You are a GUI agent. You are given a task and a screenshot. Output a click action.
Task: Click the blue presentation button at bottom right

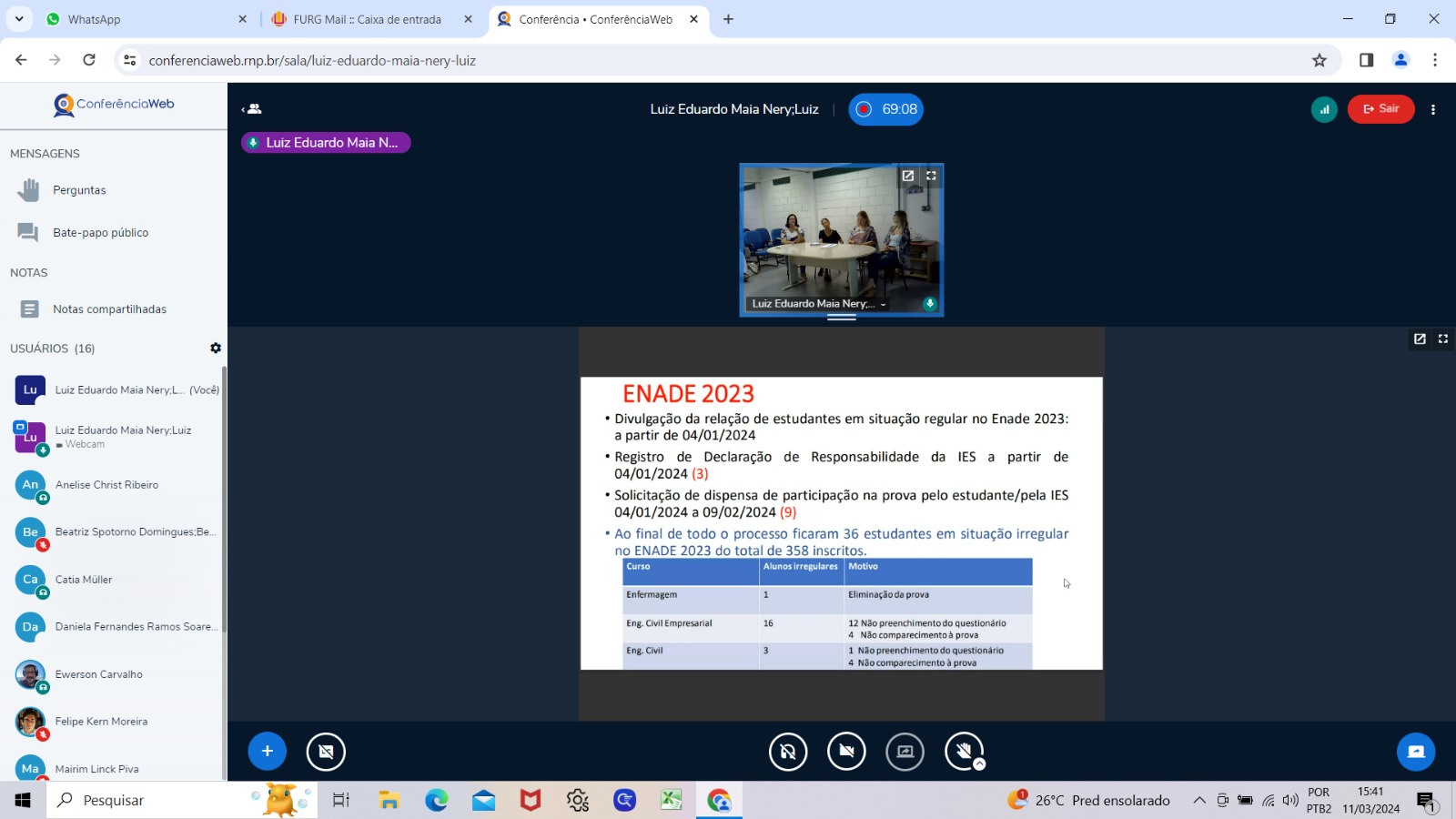click(x=1416, y=752)
